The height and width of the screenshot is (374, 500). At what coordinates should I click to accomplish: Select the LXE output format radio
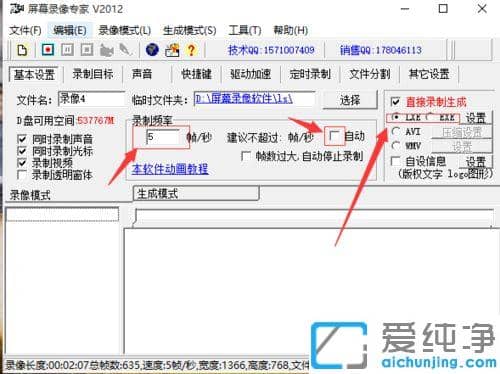pyautogui.click(x=396, y=117)
